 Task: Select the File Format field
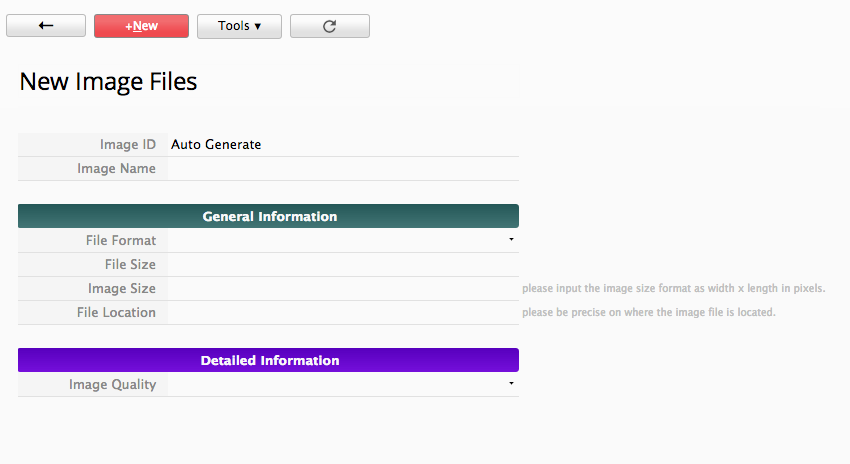click(x=335, y=241)
